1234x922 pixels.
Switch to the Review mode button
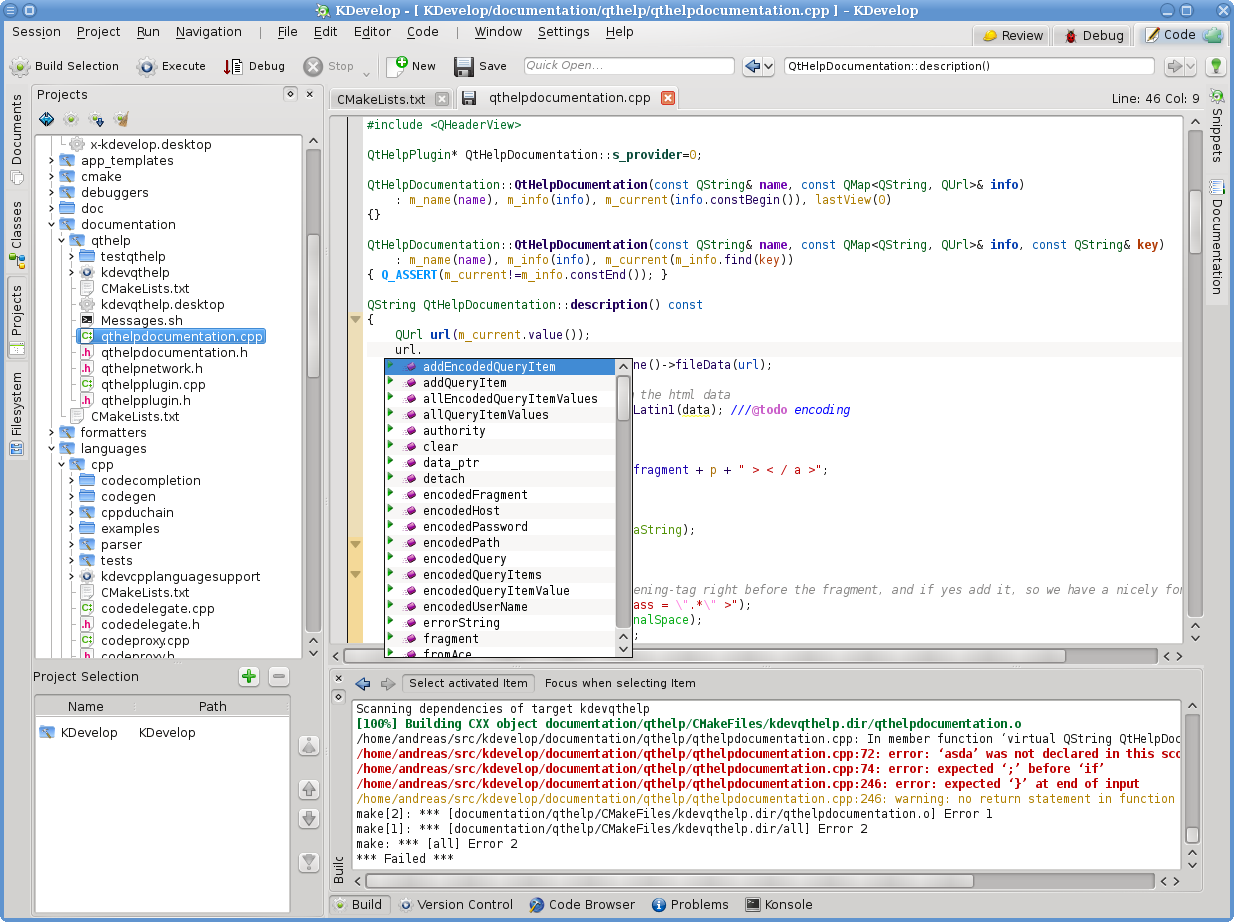tap(1011, 35)
